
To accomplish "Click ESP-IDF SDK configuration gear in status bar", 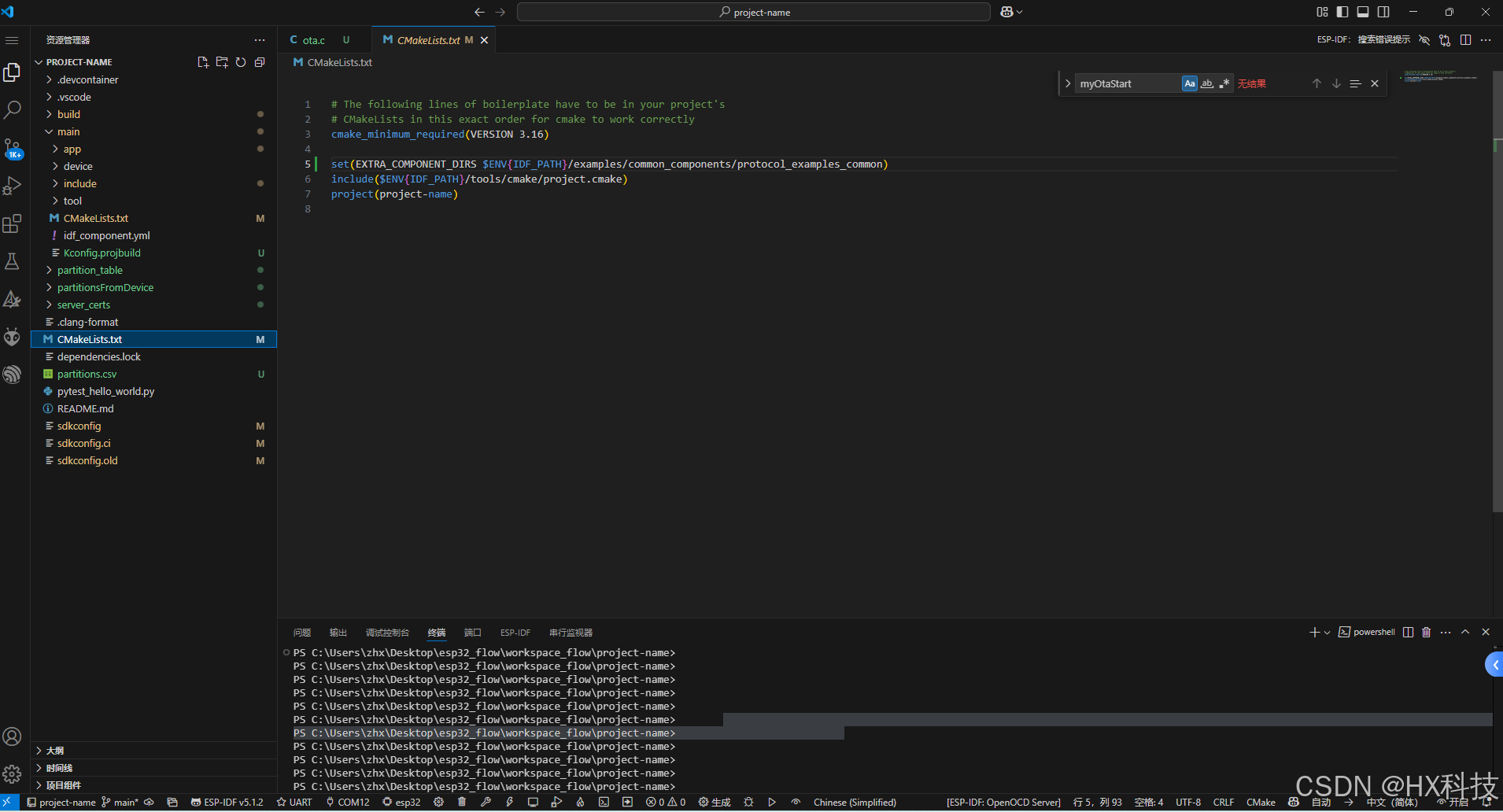I will coord(438,803).
